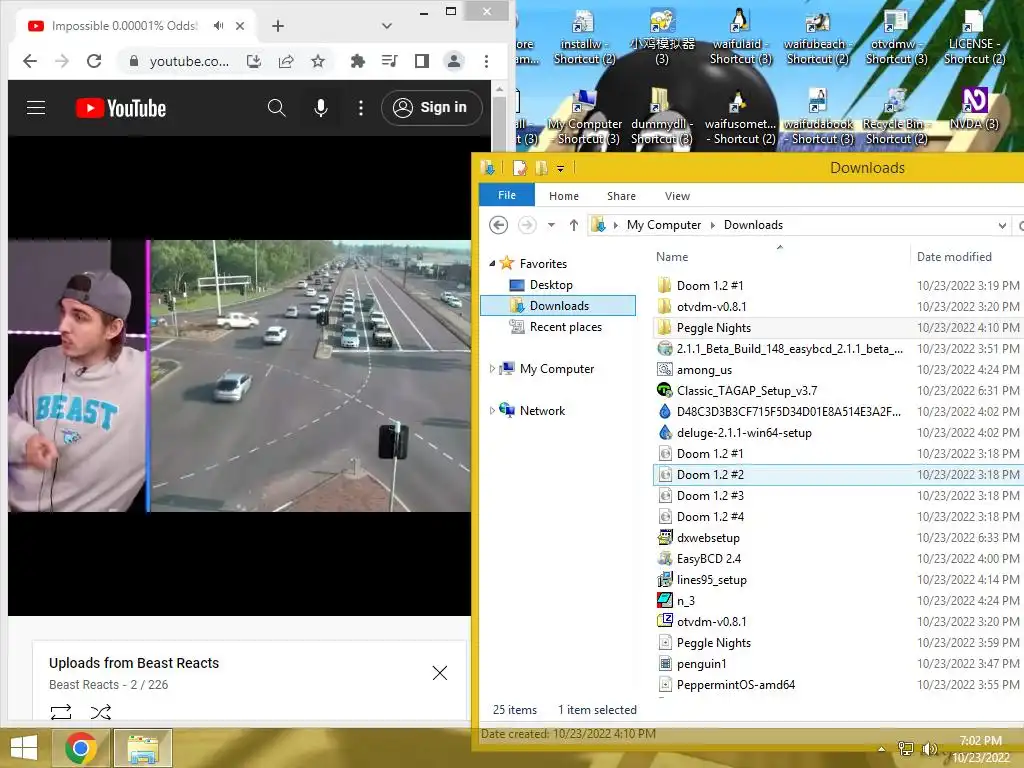Click Properties icon in quick access toolbar
The width and height of the screenshot is (1024, 768).
tap(519, 168)
